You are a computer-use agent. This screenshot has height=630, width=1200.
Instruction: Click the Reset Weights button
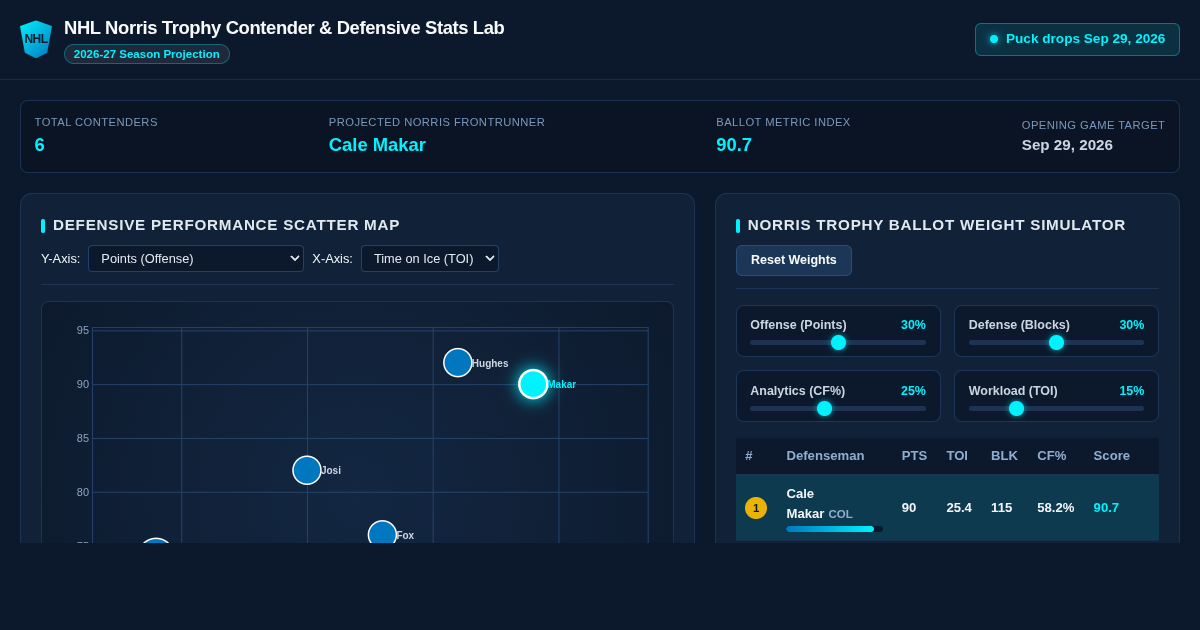pyautogui.click(x=794, y=260)
